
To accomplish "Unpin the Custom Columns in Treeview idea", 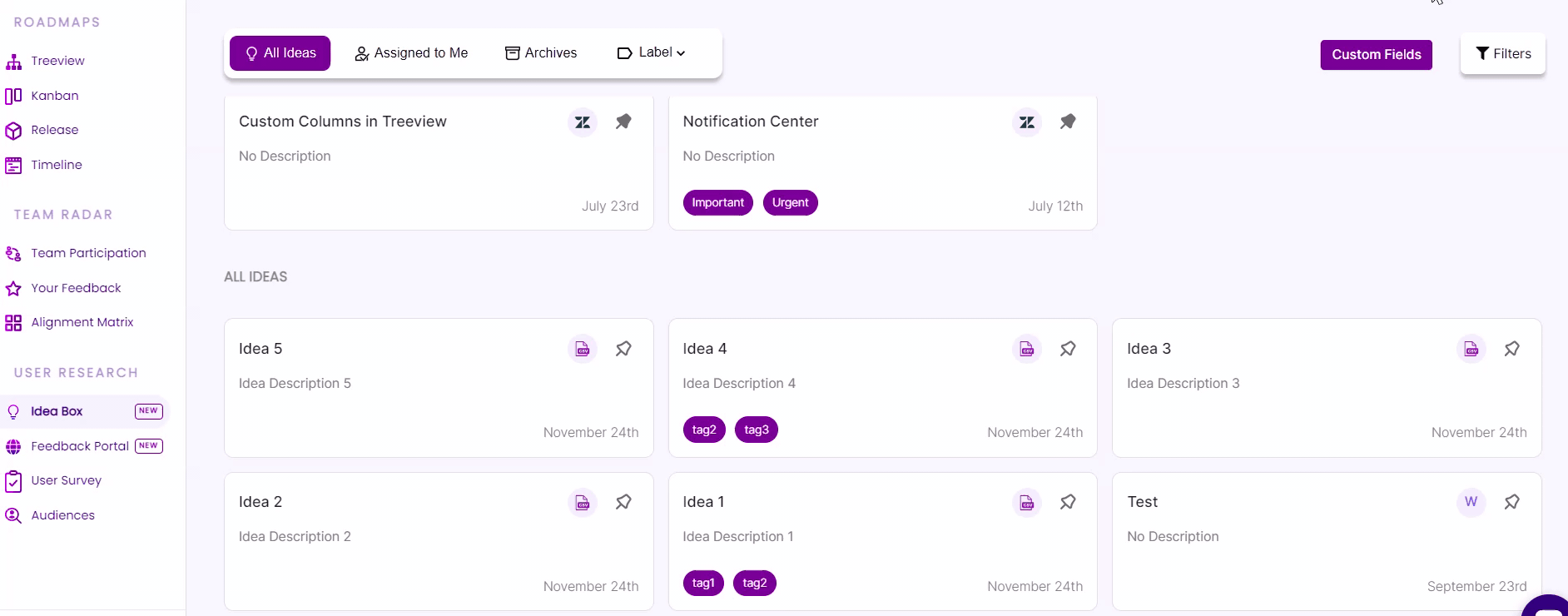I will (623, 122).
